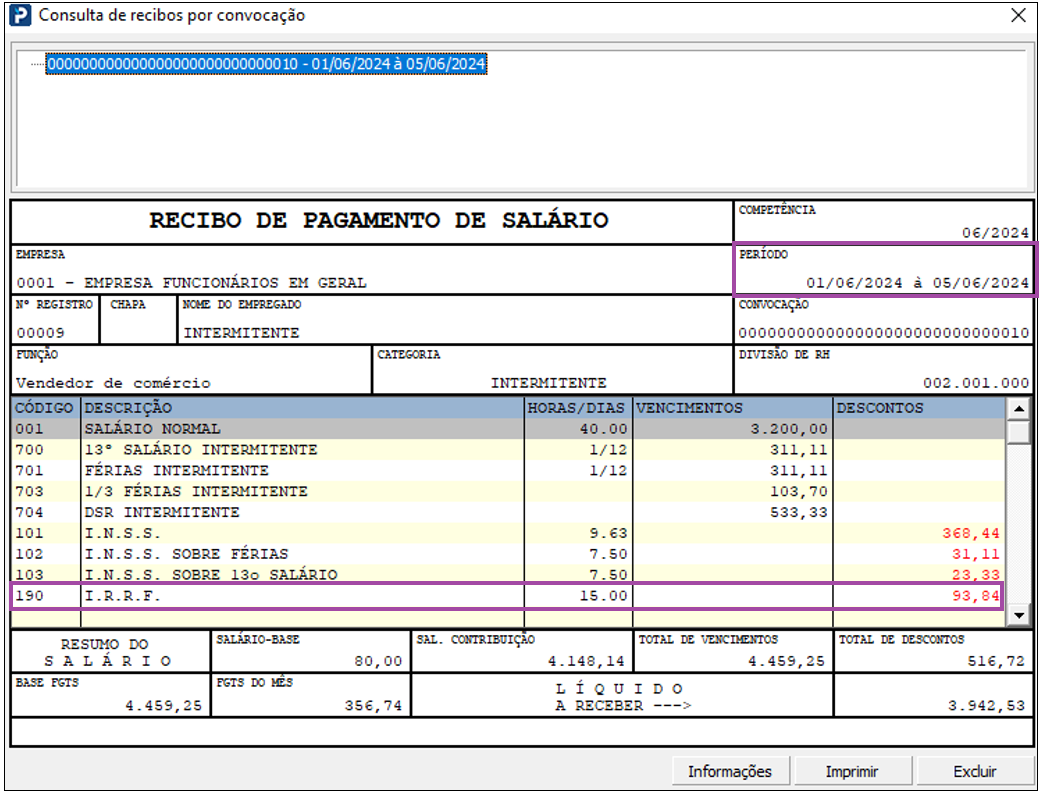Click the FGTS do mês value 356,74
The width and height of the screenshot is (1042, 795).
(x=373, y=705)
